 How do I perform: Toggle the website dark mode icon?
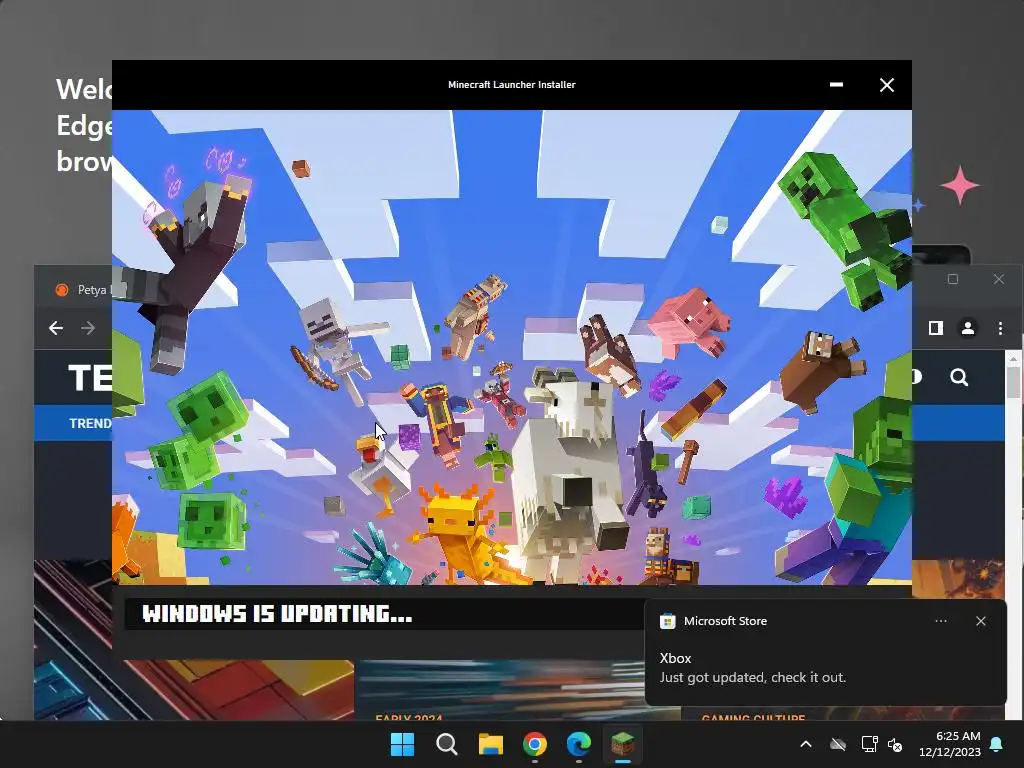[916, 377]
